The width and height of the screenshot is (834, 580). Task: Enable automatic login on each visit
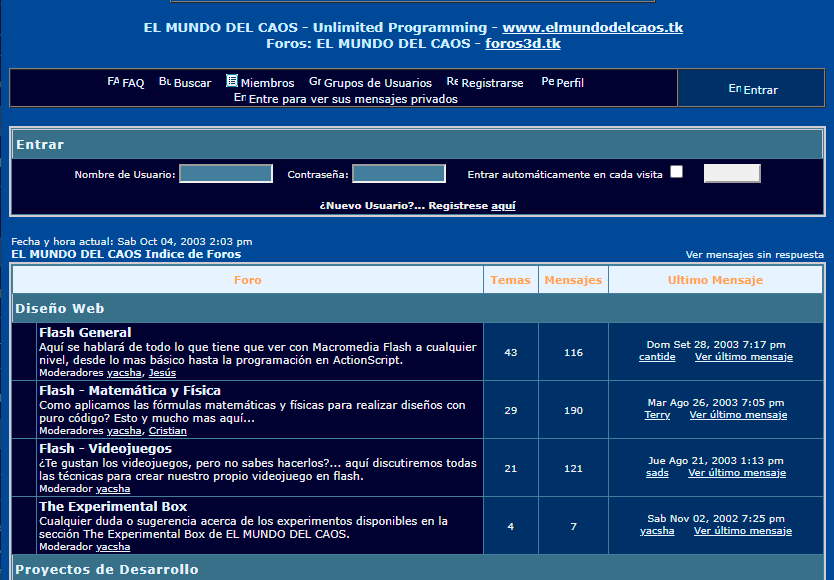pos(677,172)
